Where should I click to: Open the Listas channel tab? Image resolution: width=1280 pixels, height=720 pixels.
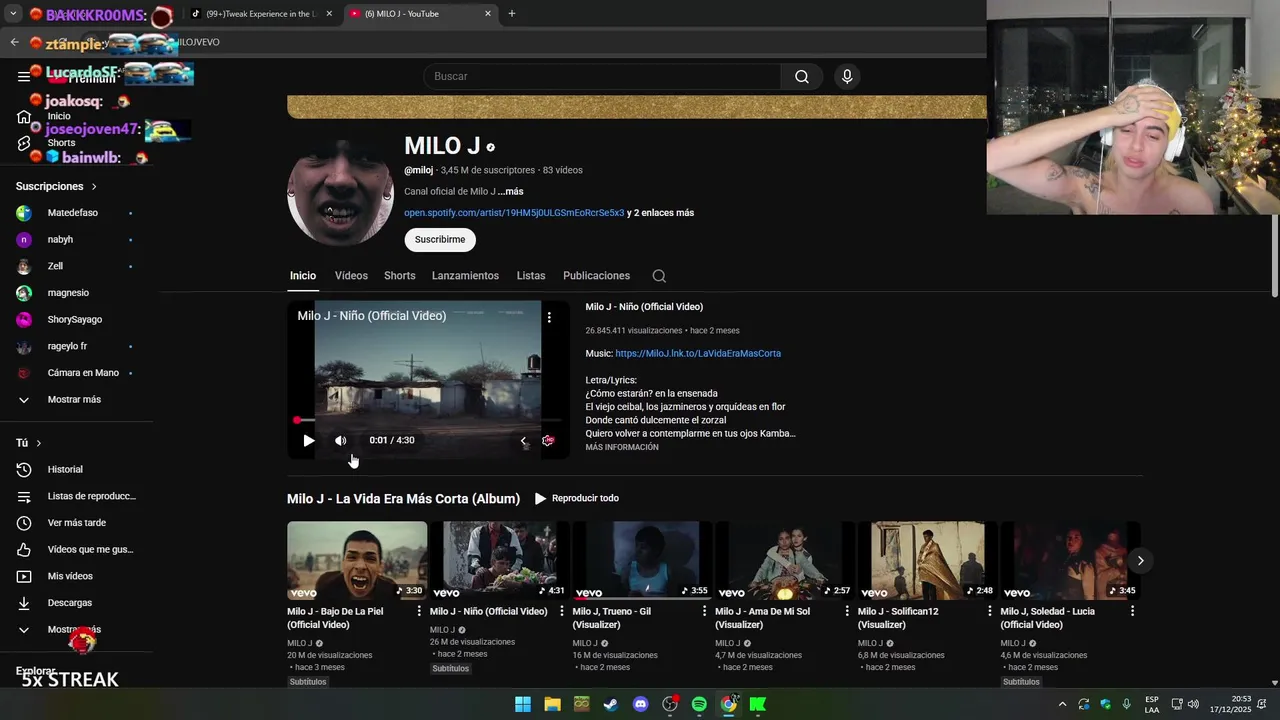tap(531, 276)
